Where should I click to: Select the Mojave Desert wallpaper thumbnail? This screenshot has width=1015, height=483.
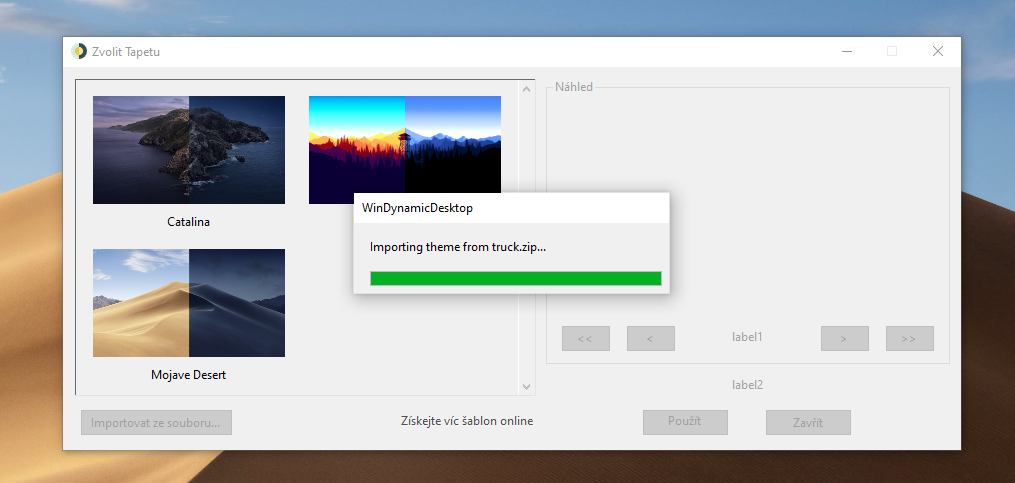[x=189, y=303]
